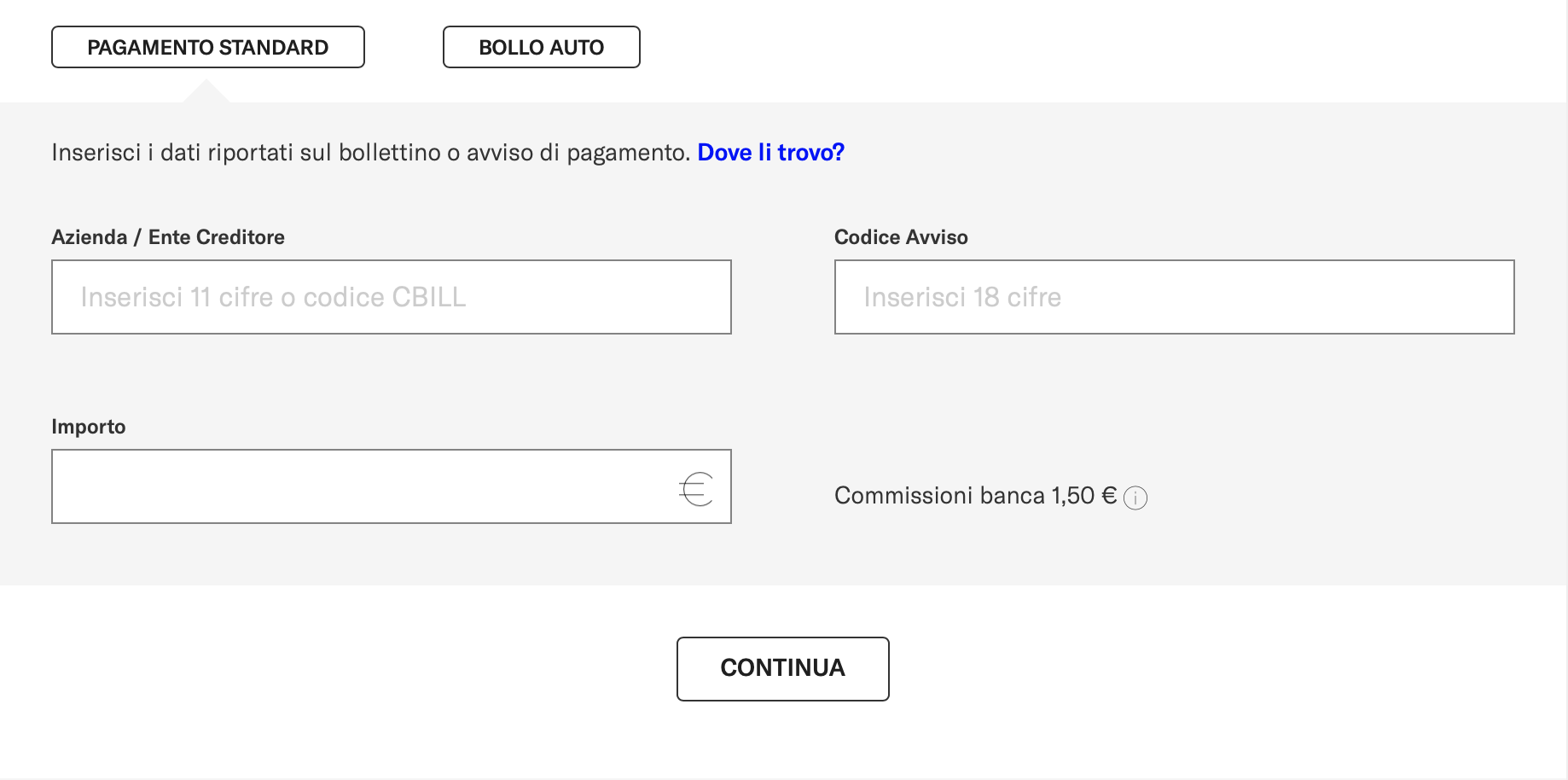The height and width of the screenshot is (780, 1568).
Task: Focus the Azienda / Ente Creditore field
Action: coord(392,297)
